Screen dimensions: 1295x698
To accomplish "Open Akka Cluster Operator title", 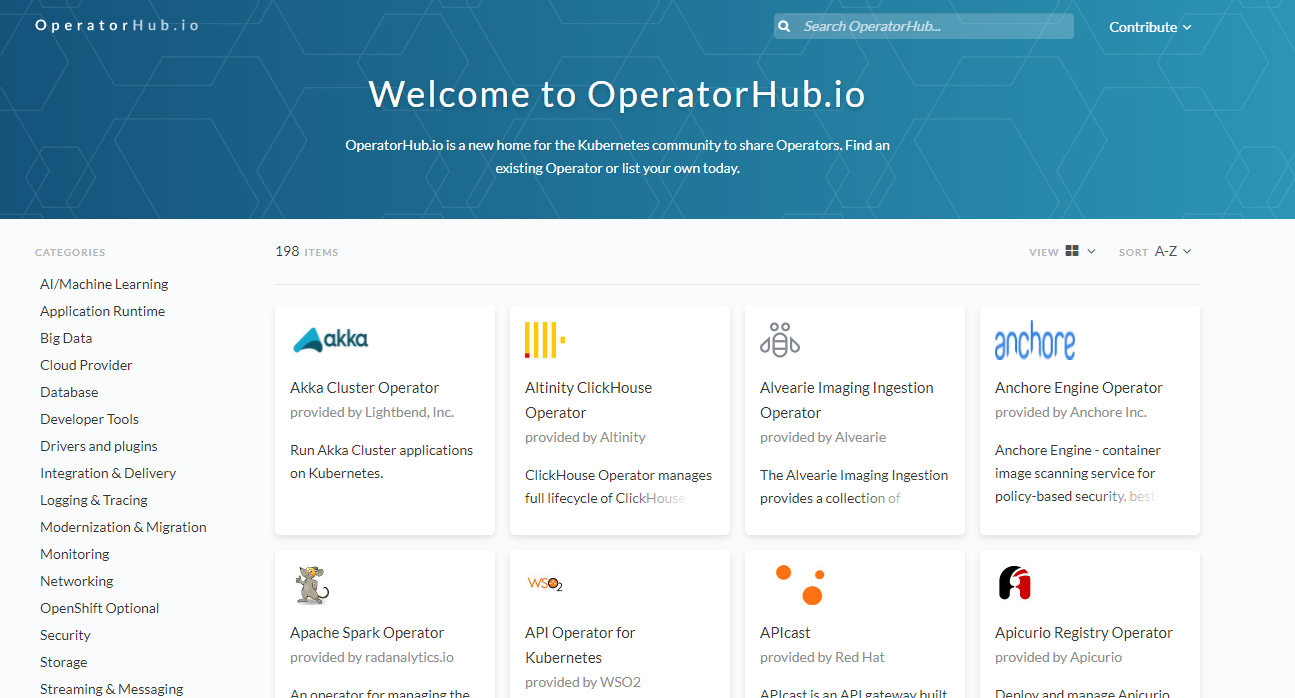I will click(365, 388).
